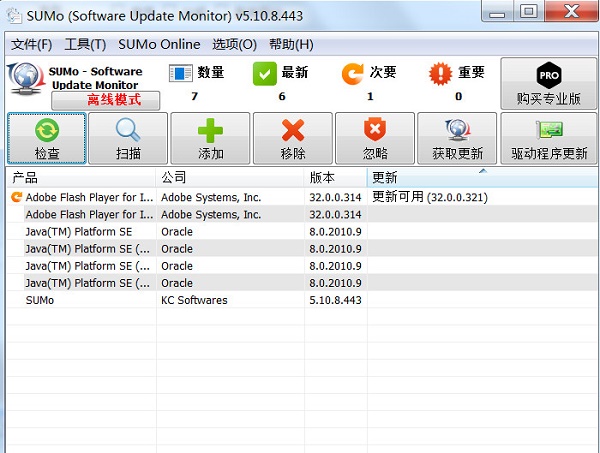Click the 5.10.8.443 version cell
600x453 pixels.
click(335, 300)
